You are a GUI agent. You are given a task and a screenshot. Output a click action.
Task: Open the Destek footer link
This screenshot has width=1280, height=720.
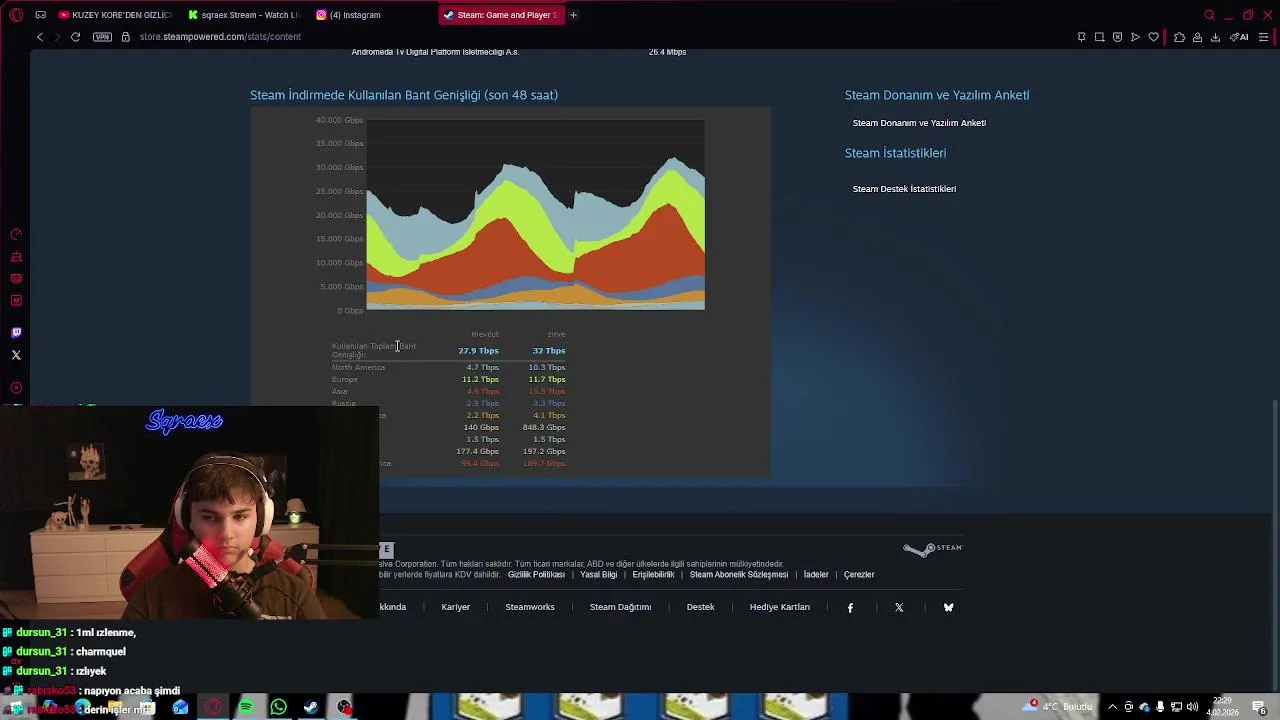point(700,607)
